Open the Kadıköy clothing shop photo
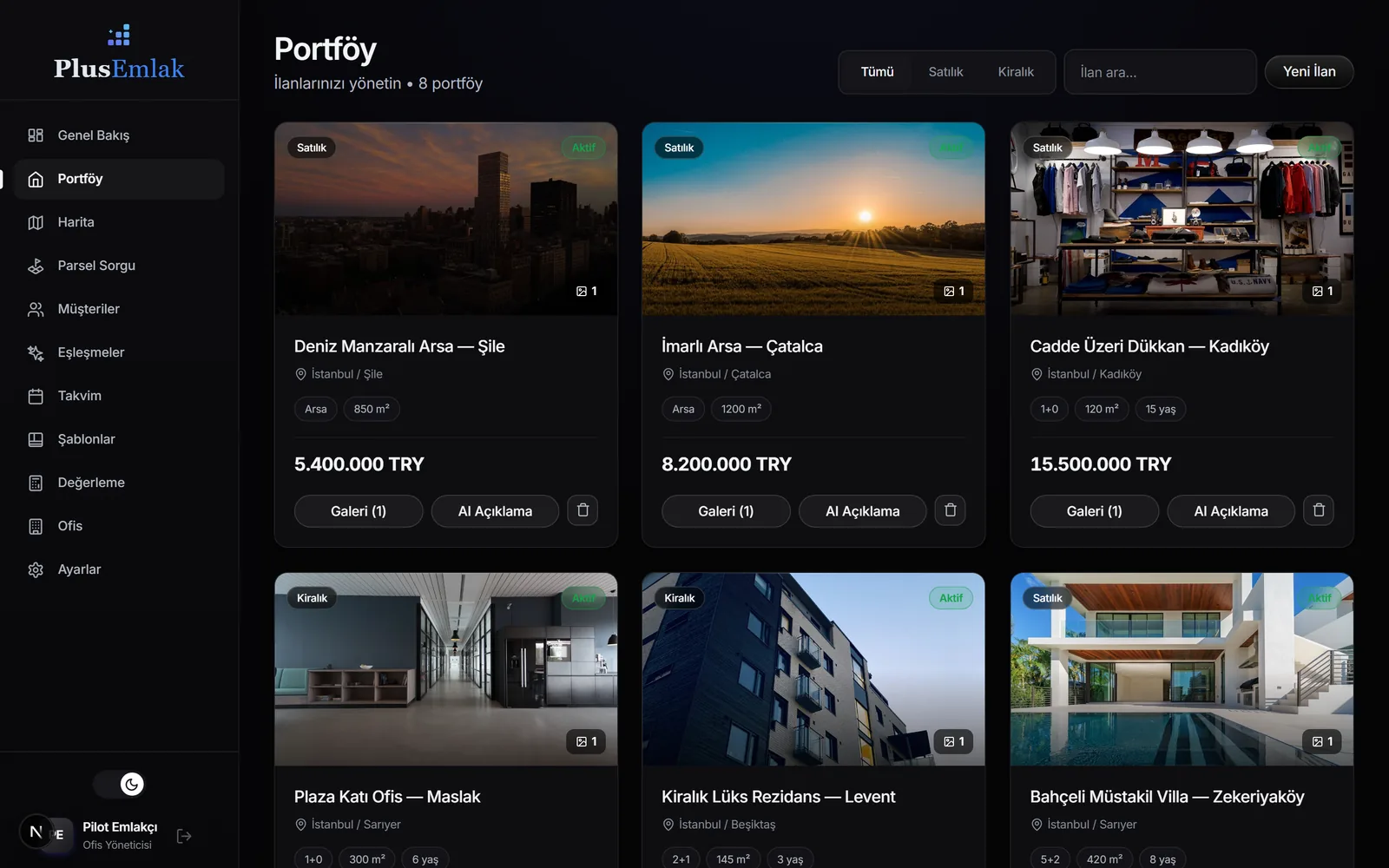Screen dimensions: 1389x868 point(1182,219)
